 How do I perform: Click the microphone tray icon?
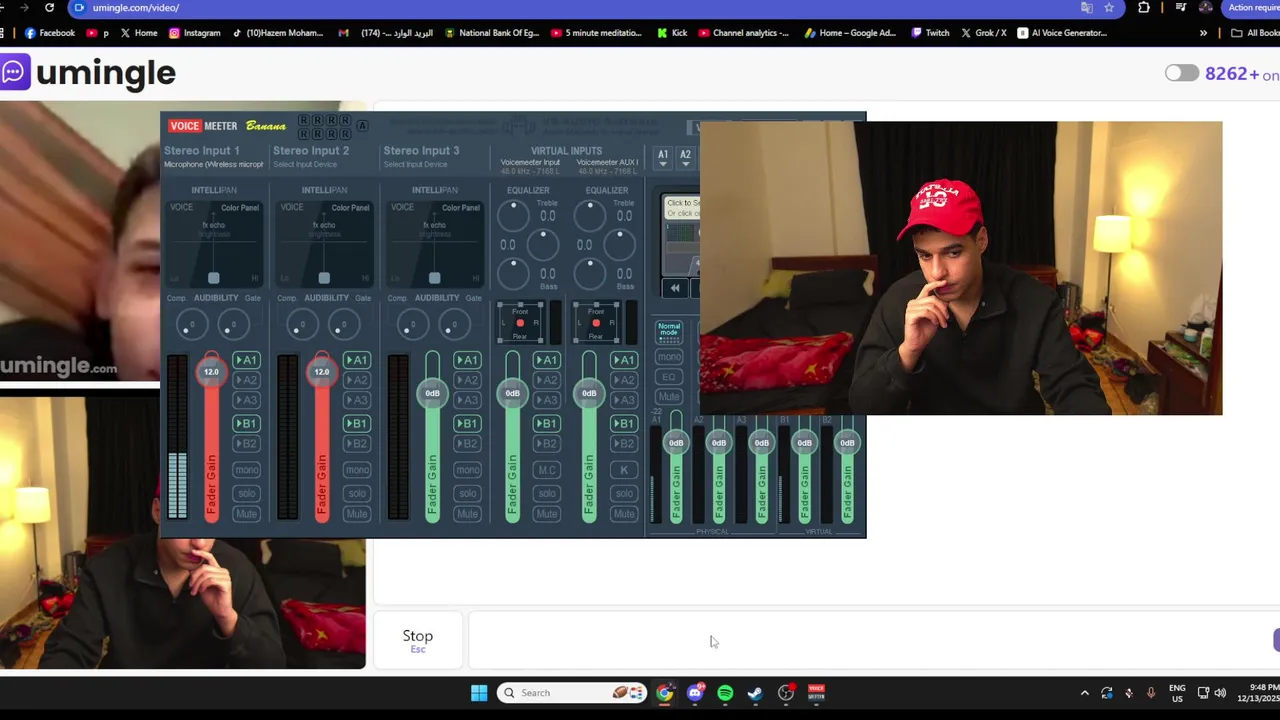point(1151,693)
